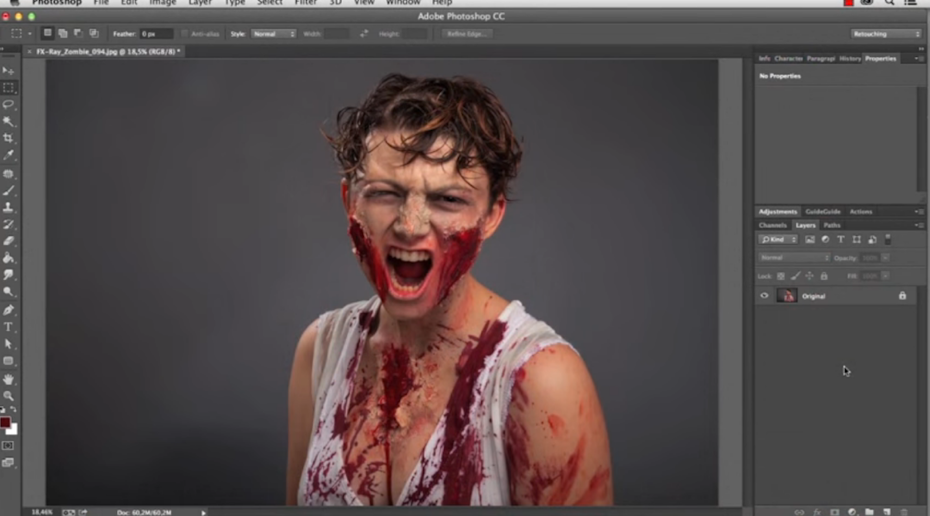Viewport: 930px width, 516px height.
Task: Switch to the History panel tab
Action: pos(850,59)
